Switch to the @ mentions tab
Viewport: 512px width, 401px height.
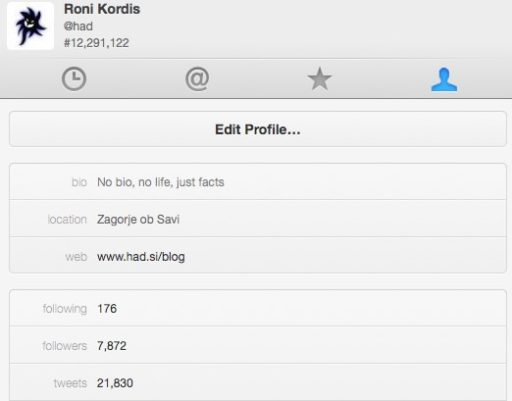(197, 79)
